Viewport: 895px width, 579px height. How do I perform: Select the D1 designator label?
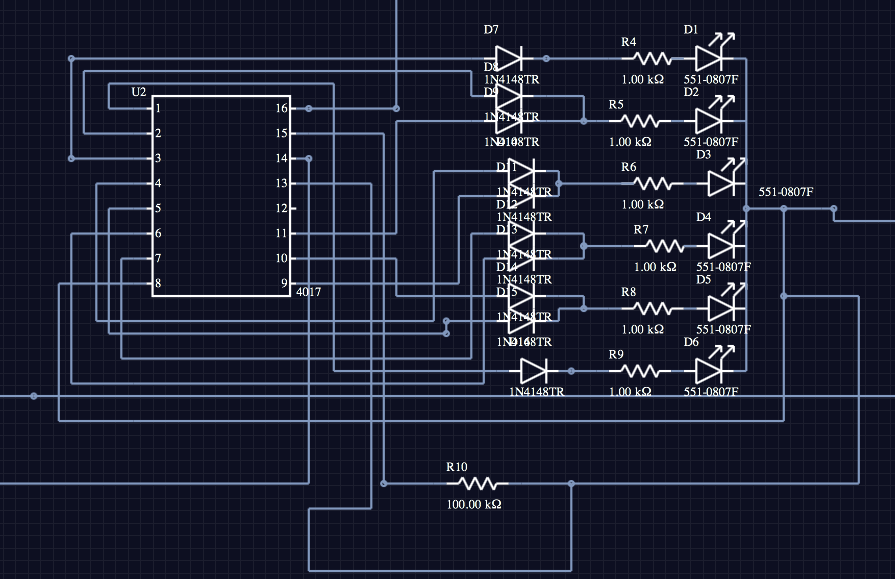[x=691, y=30]
